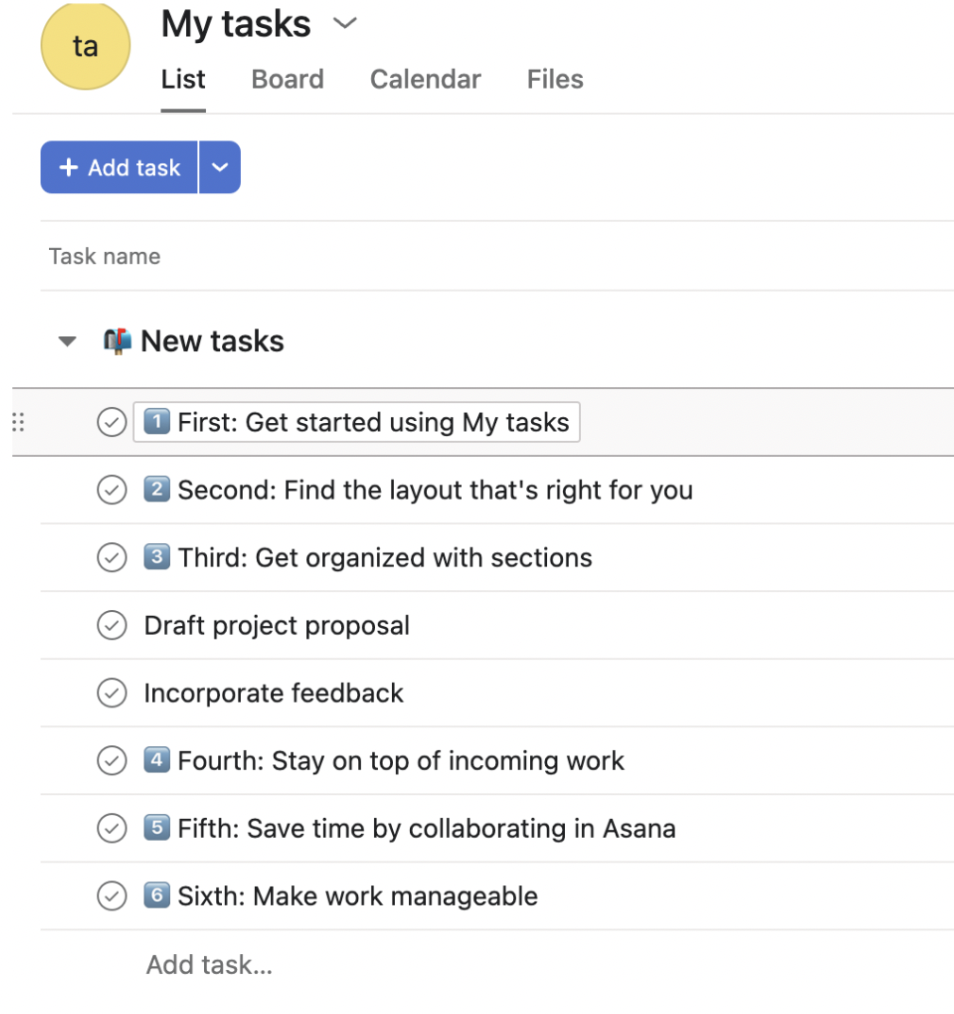
Task: Click the mailbox icon beside New tasks
Action: pos(119,341)
